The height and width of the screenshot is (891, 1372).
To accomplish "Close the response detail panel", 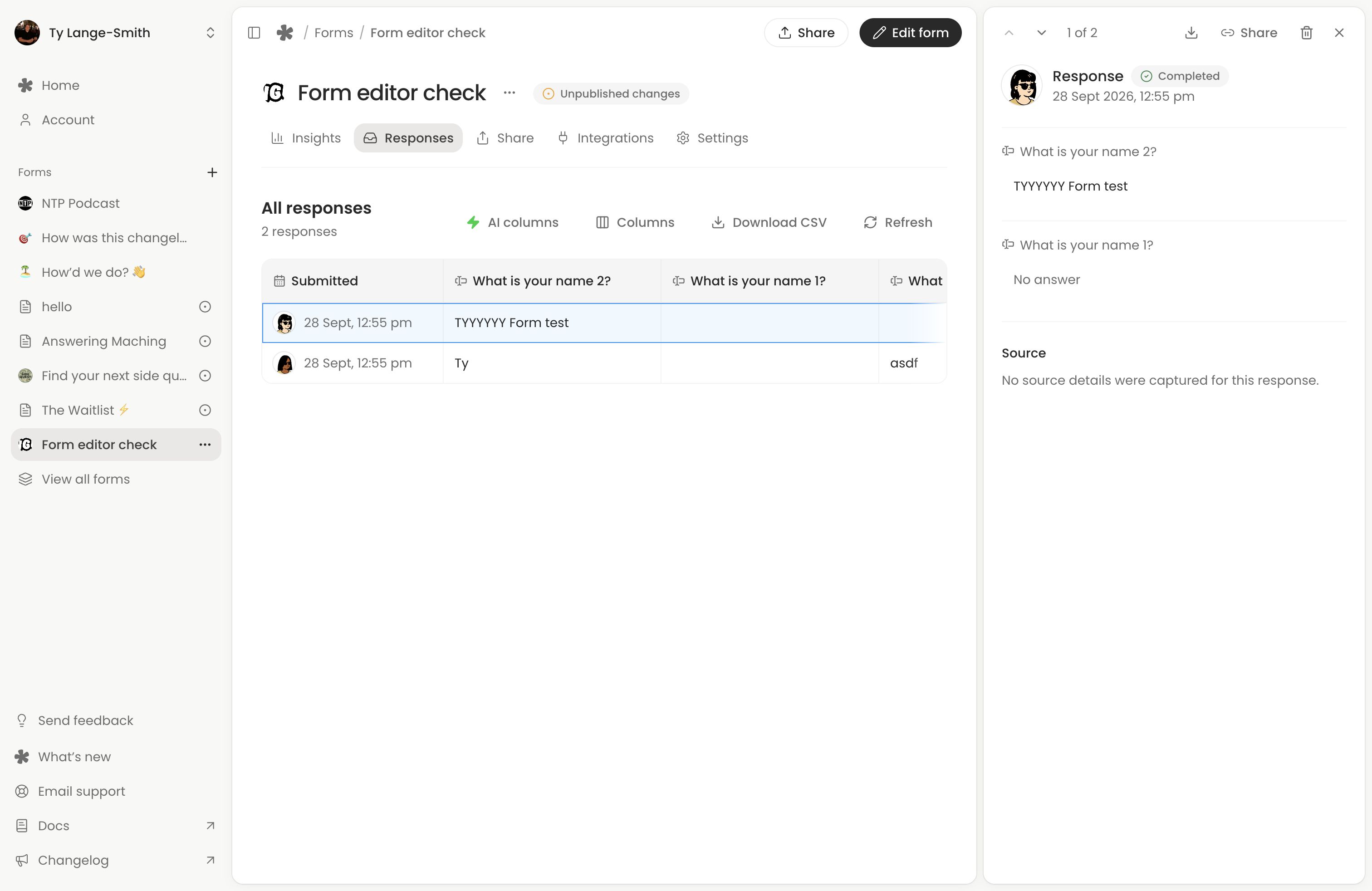I will click(x=1339, y=33).
